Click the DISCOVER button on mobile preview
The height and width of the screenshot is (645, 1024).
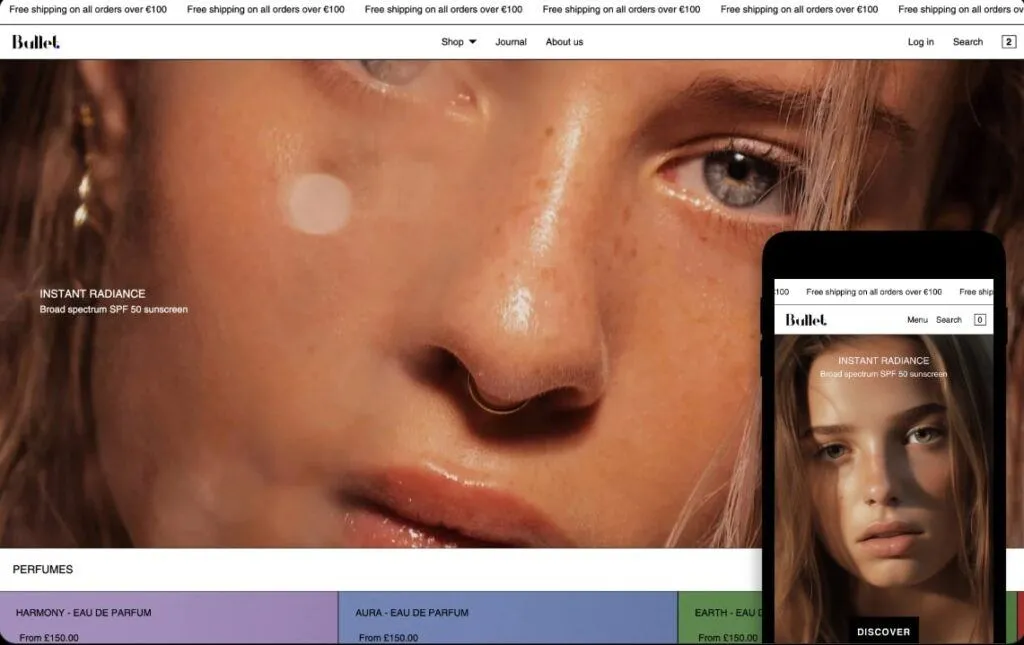click(x=884, y=631)
